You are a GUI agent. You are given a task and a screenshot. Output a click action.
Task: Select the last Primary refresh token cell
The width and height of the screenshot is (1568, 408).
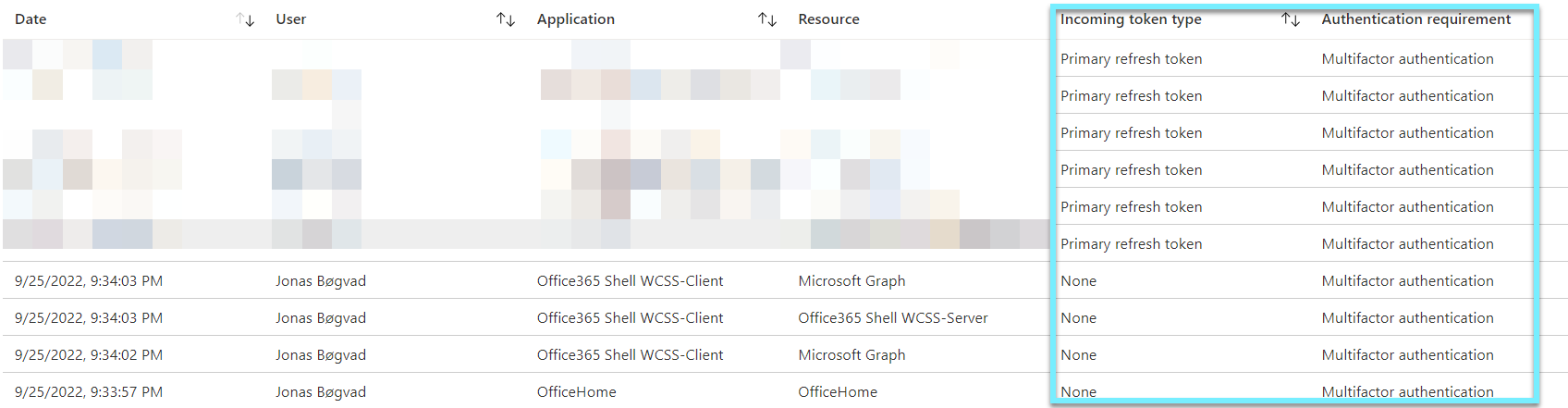tap(1131, 244)
